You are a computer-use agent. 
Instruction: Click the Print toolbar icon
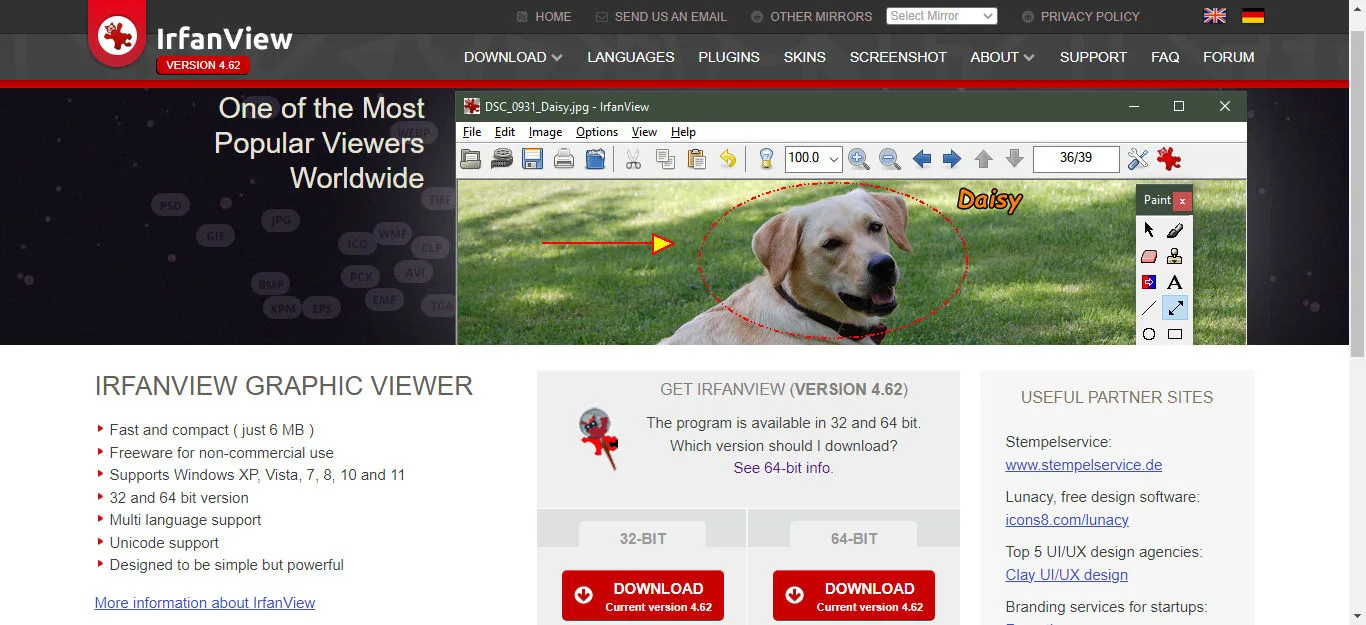[x=564, y=158]
